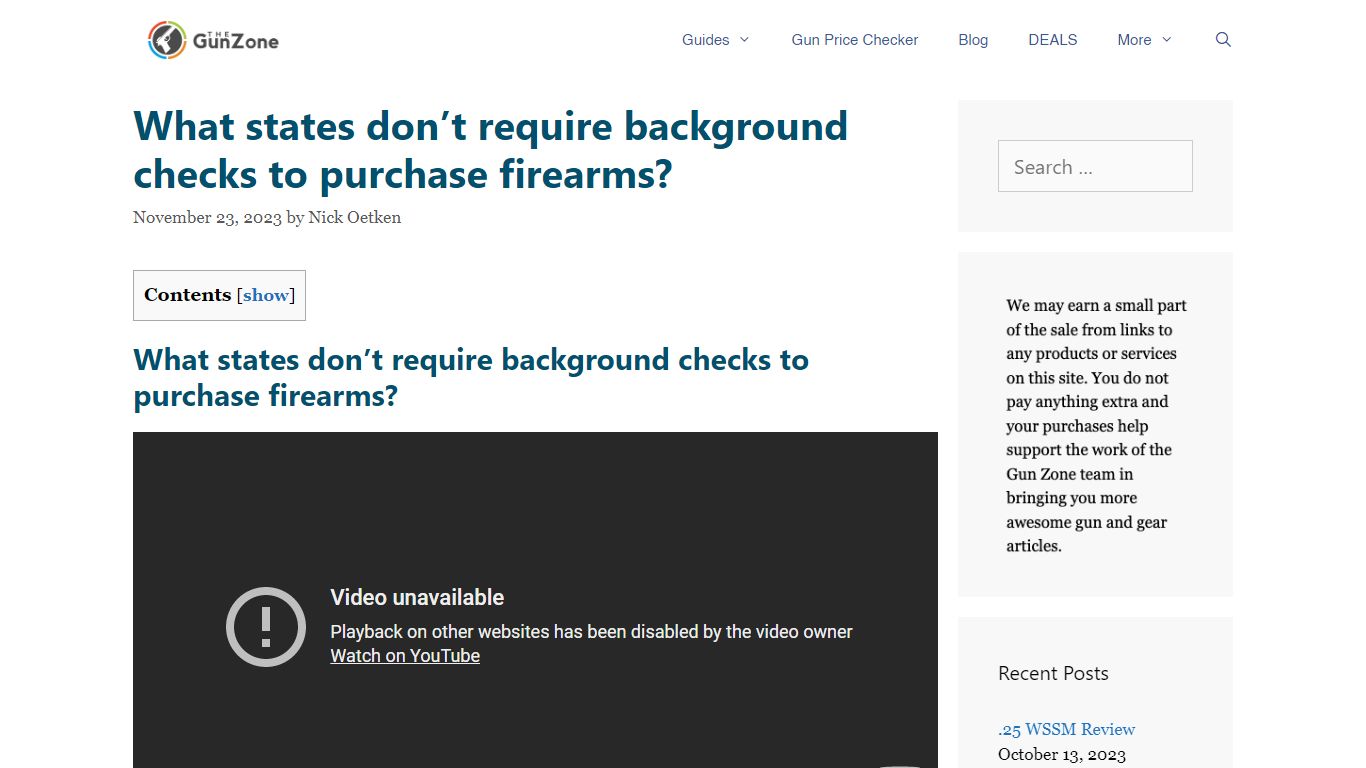
Task: Click the subheading about background checks
Action: pos(471,377)
